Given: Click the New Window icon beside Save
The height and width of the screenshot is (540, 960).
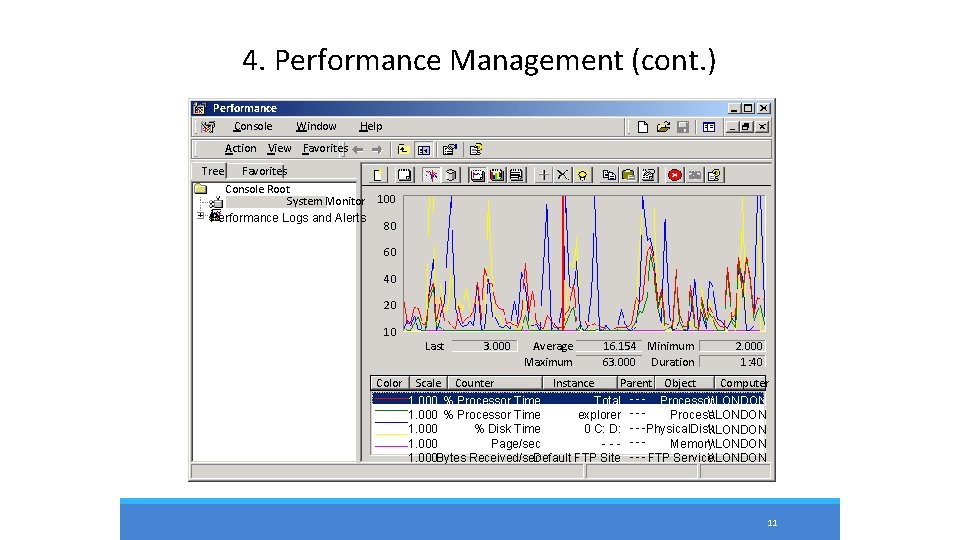Looking at the screenshot, I should [709, 127].
